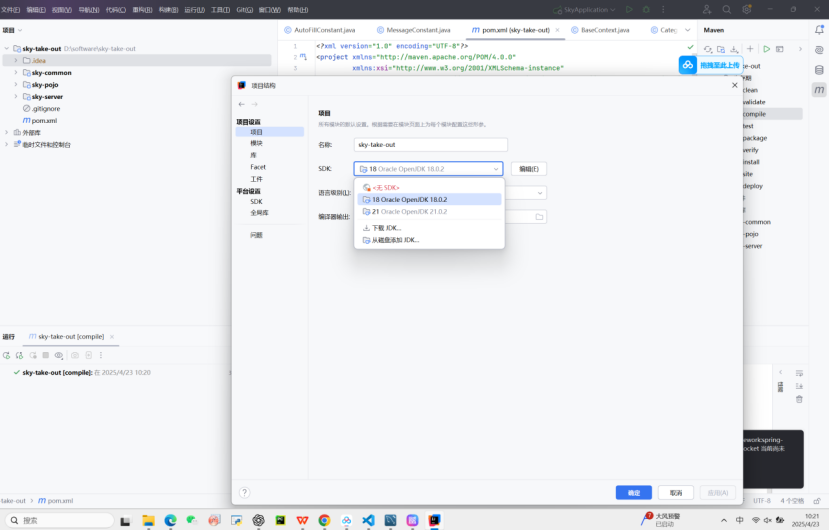The height and width of the screenshot is (530, 829).
Task: Open the Git menu
Action: point(244,10)
